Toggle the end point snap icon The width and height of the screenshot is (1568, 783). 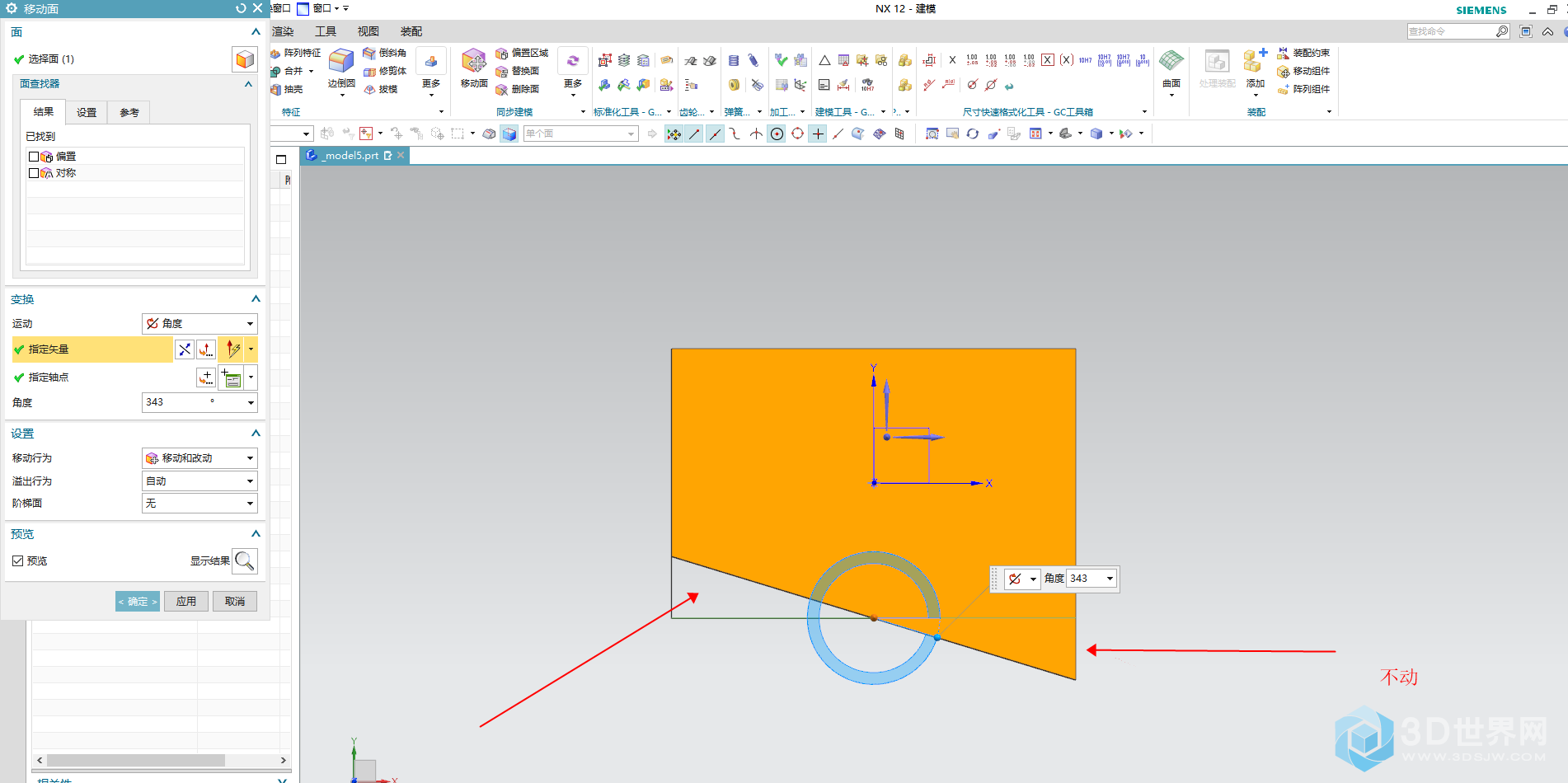[694, 134]
